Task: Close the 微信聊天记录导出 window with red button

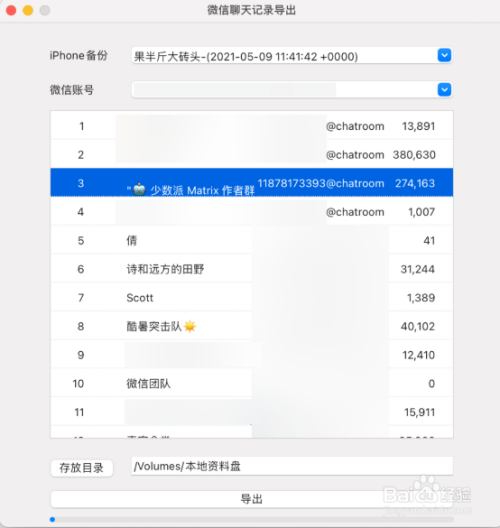Action: (11, 10)
